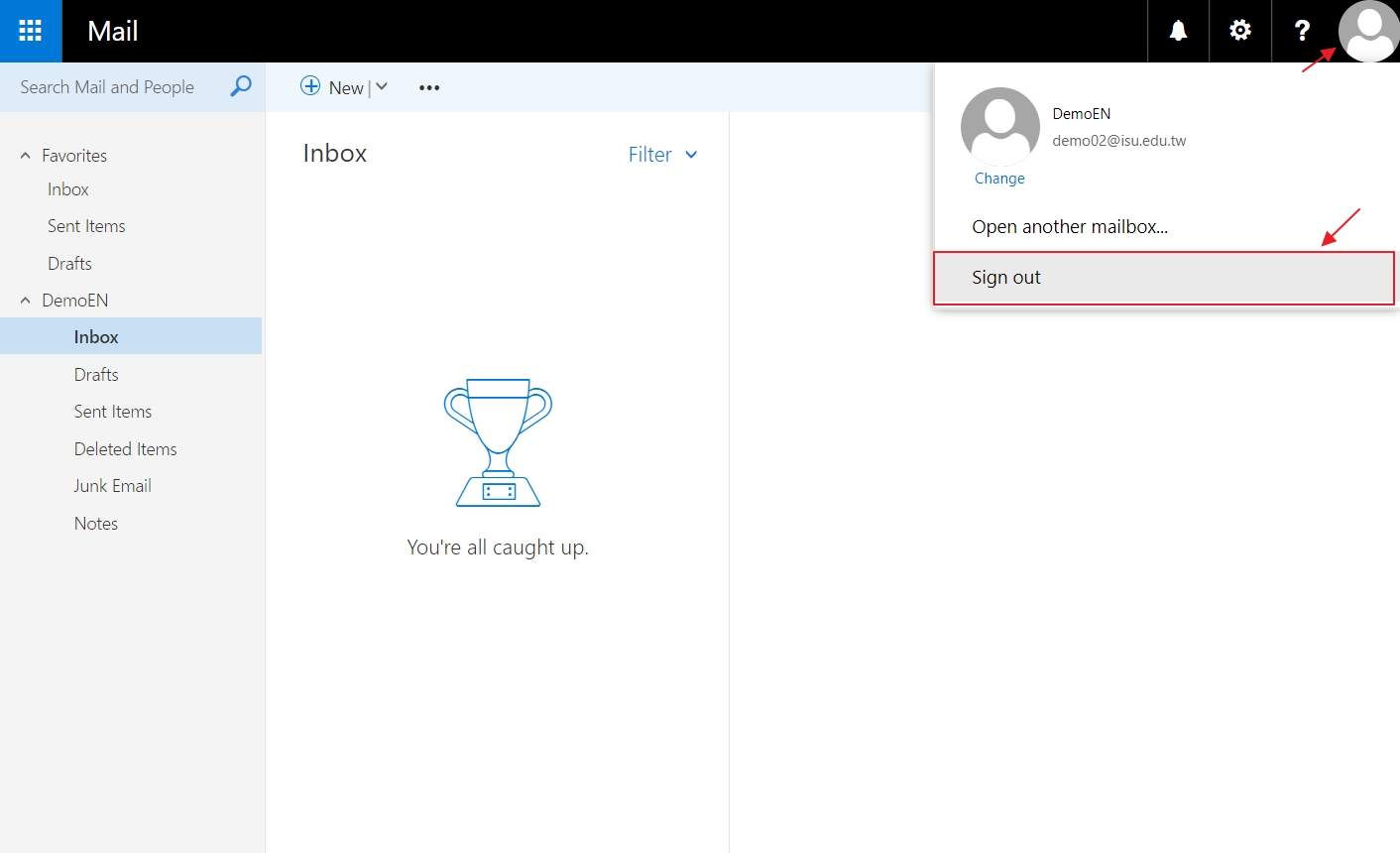The image size is (1400, 853).
Task: Collapse the DemoEN folder group
Action: 26,301
